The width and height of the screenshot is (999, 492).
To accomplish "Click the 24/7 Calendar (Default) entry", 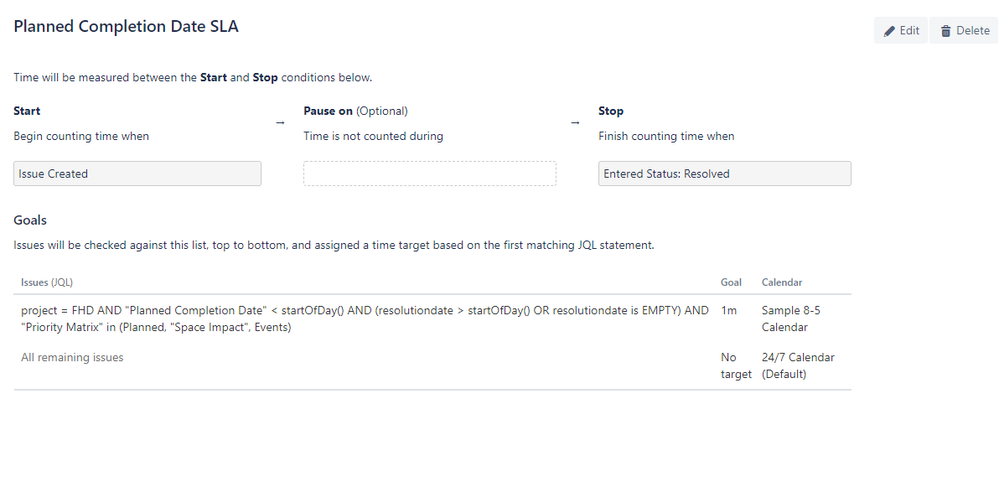I will tap(798, 366).
